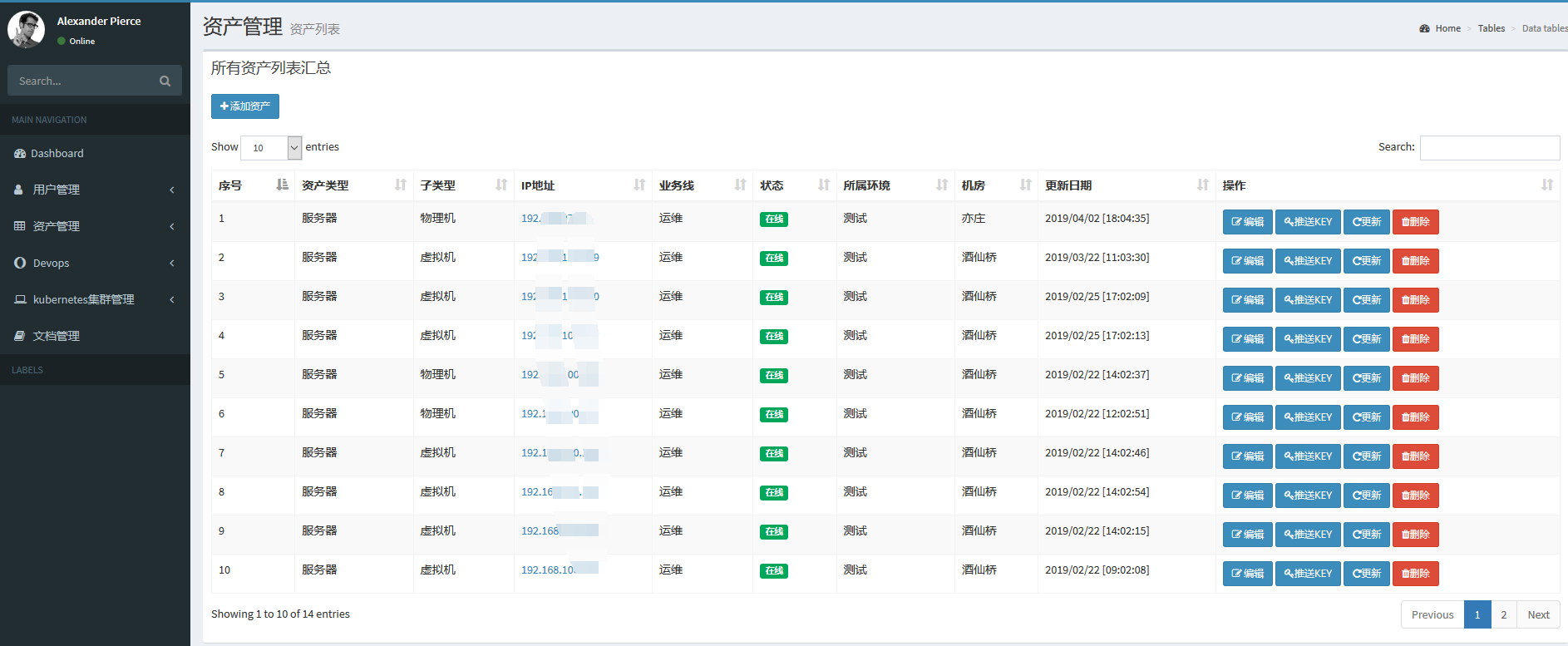Sort table by IP地址 column
The height and width of the screenshot is (646, 1568).
pos(583,185)
